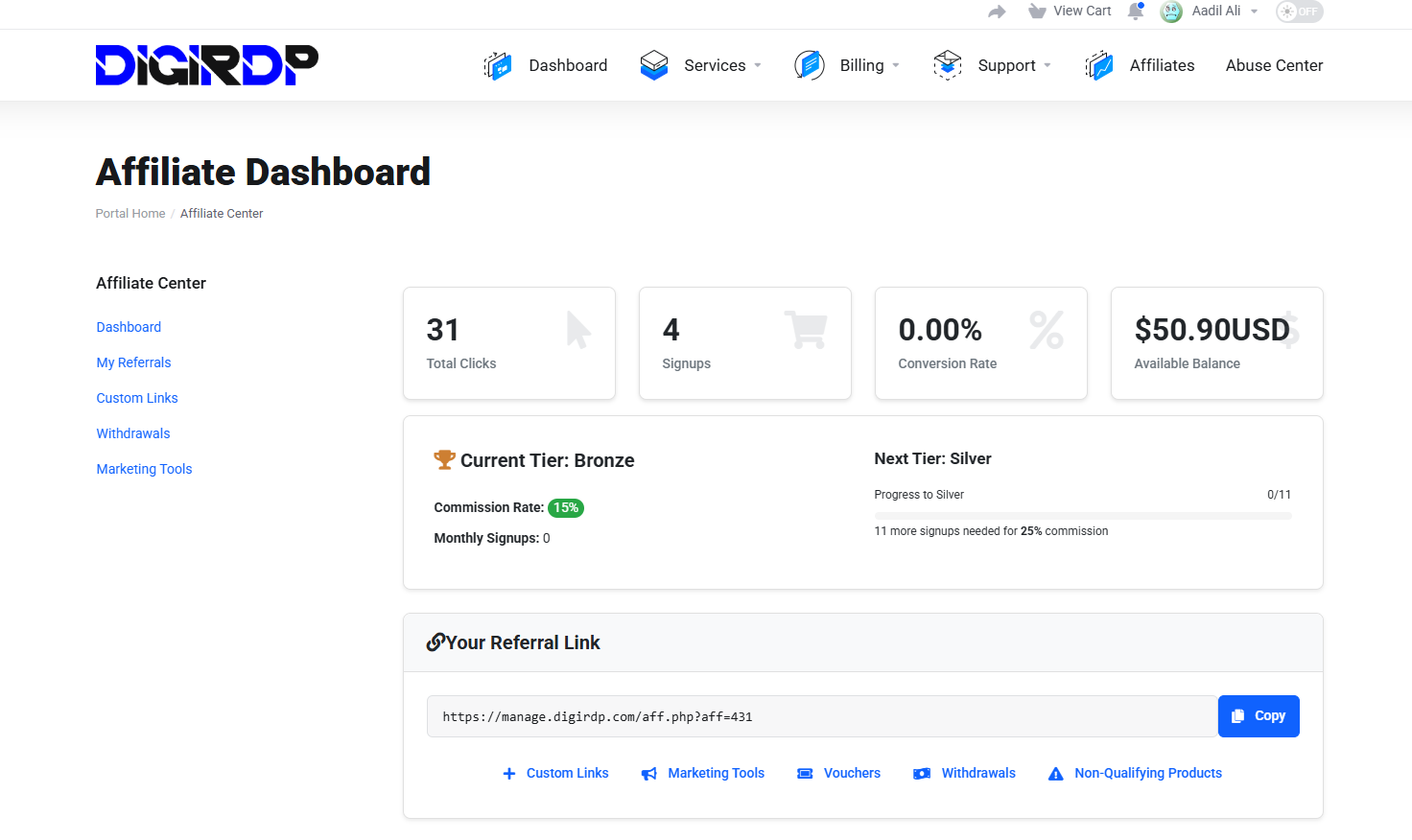This screenshot has width=1412, height=840.
Task: Open the Aadil Ali account dropdown arrow
Action: click(1254, 12)
